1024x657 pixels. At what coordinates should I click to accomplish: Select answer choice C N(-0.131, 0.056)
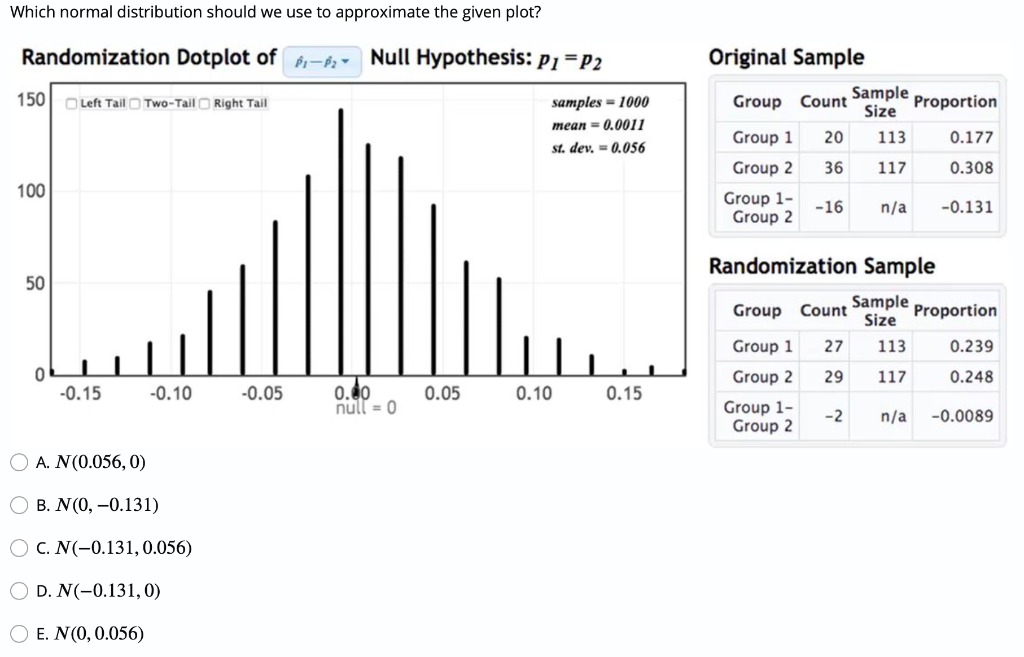coord(19,548)
